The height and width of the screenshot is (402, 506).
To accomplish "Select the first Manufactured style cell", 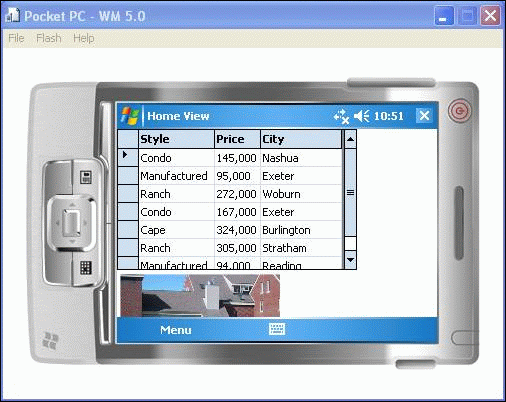I will pos(176,176).
